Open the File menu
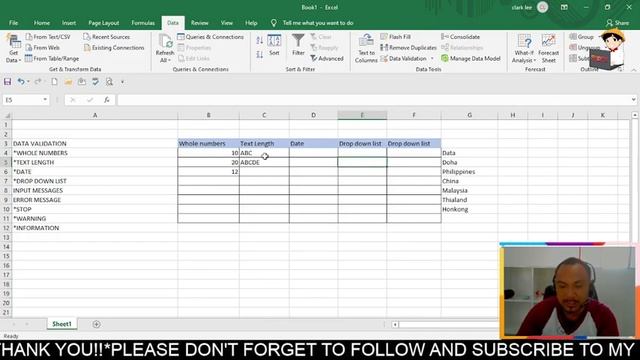This screenshot has height=360, width=640. click(13, 23)
